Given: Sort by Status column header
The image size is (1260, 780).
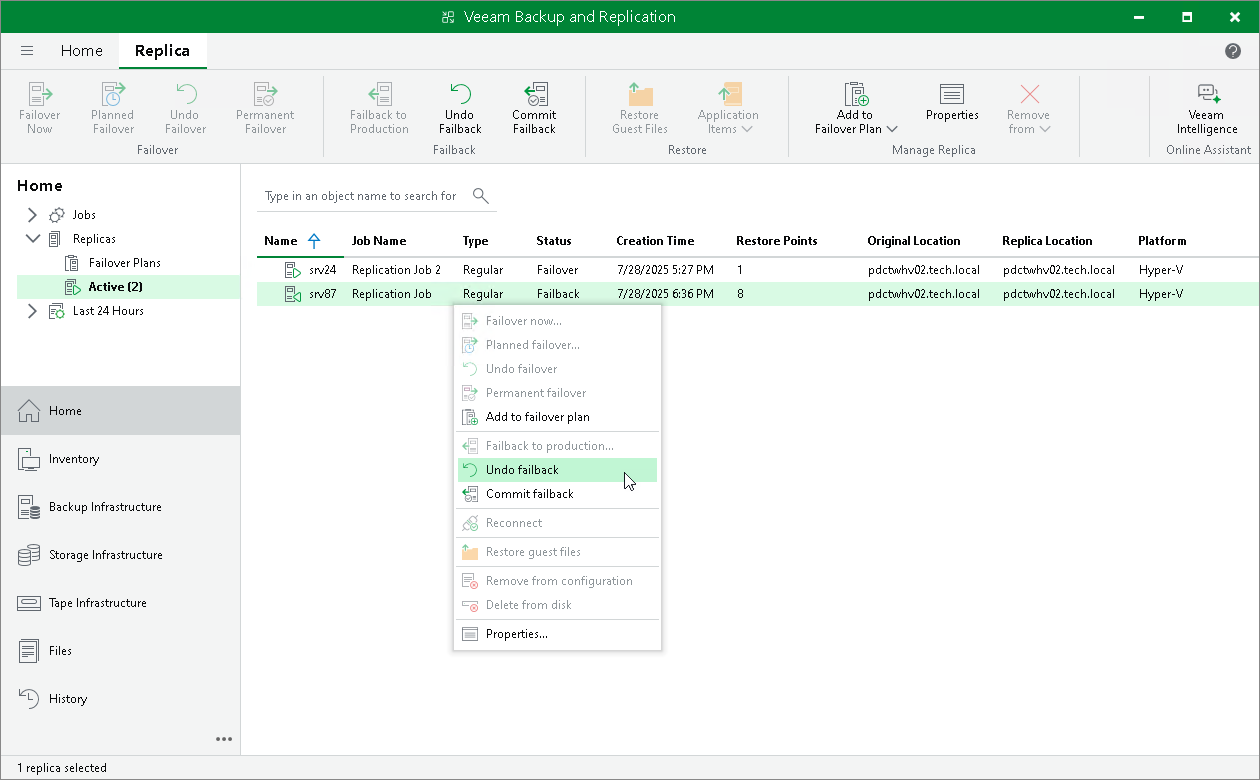Looking at the screenshot, I should coord(554,241).
